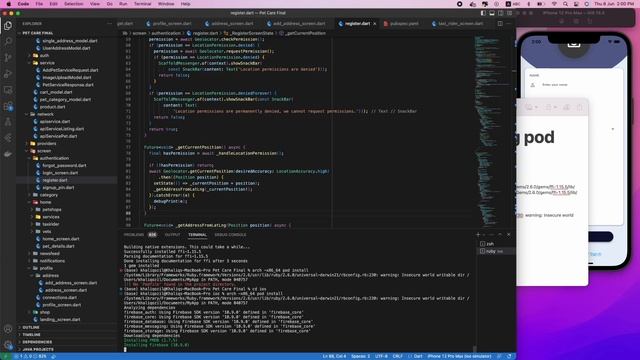Select the zsh terminal instance
Image resolution: width=640 pixels, height=360 pixels.
pos(495,244)
